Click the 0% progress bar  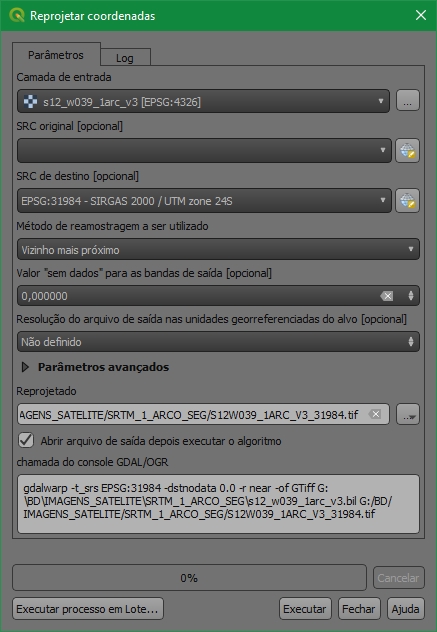pyautogui.click(x=189, y=578)
